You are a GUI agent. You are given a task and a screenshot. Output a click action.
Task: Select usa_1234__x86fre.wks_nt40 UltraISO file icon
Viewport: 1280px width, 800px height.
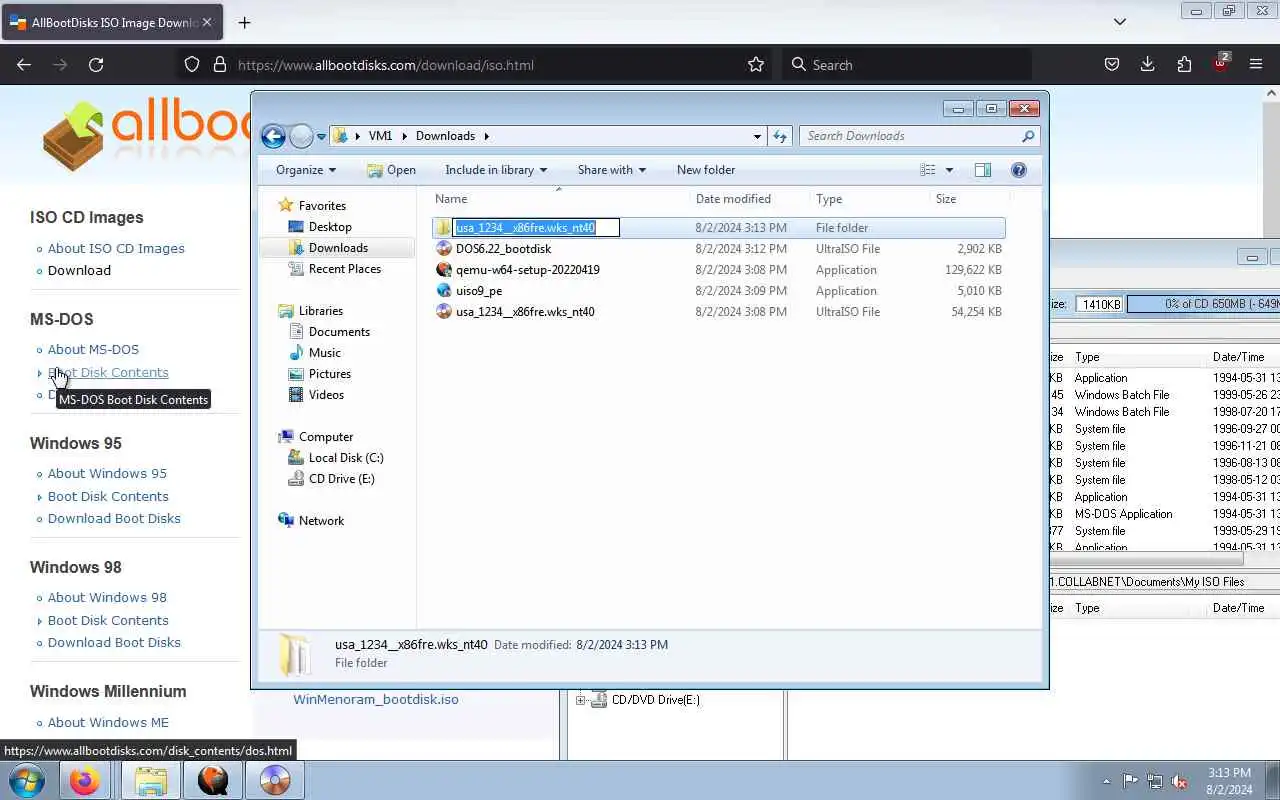(x=444, y=312)
